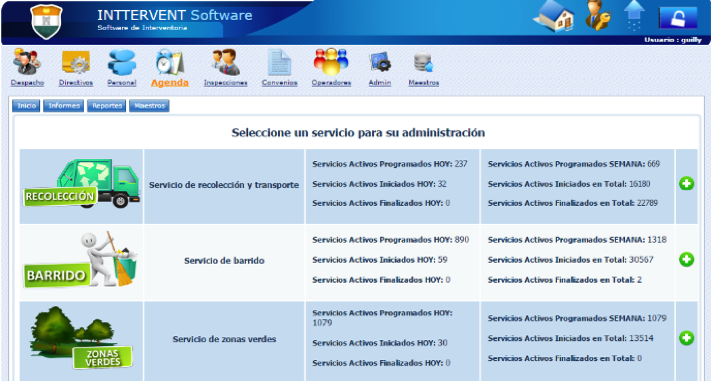The width and height of the screenshot is (713, 382).
Task: Click 'Servicios Activos Programados SEMANA: 1079'
Action: click(577, 318)
